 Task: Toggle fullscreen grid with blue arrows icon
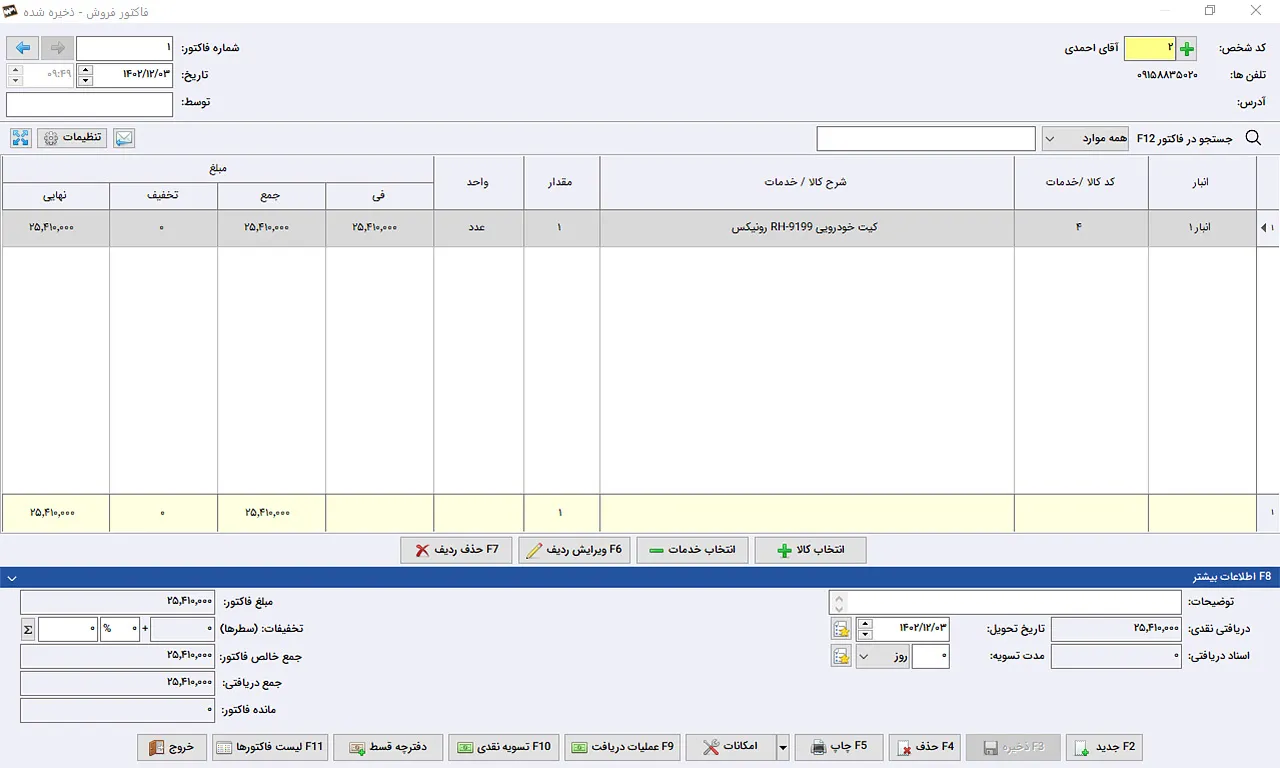click(21, 138)
